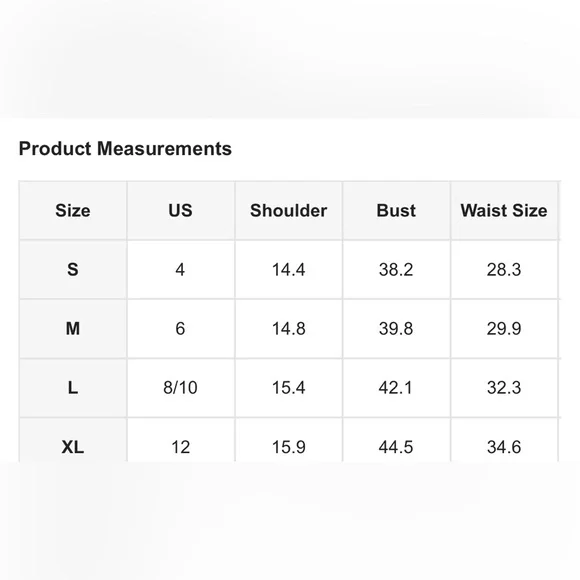Click the Waist Size column header
This screenshot has width=580, height=580.
click(x=504, y=210)
